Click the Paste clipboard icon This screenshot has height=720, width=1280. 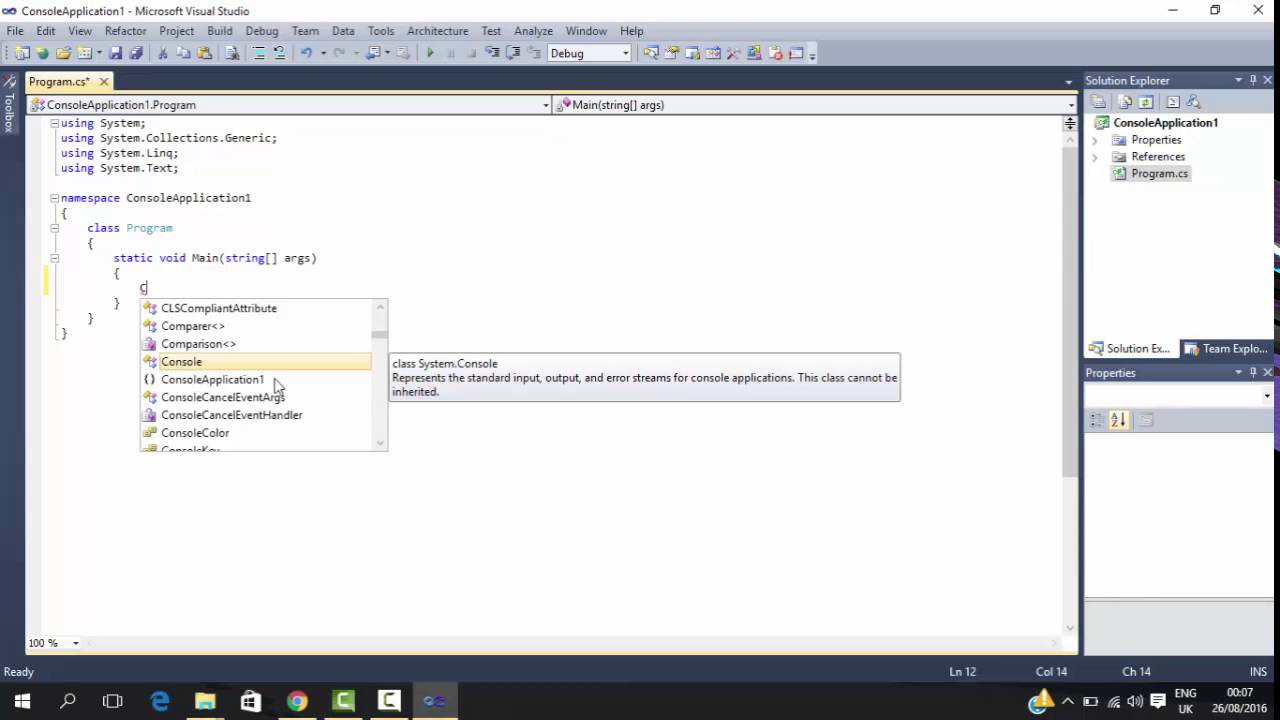pos(204,53)
